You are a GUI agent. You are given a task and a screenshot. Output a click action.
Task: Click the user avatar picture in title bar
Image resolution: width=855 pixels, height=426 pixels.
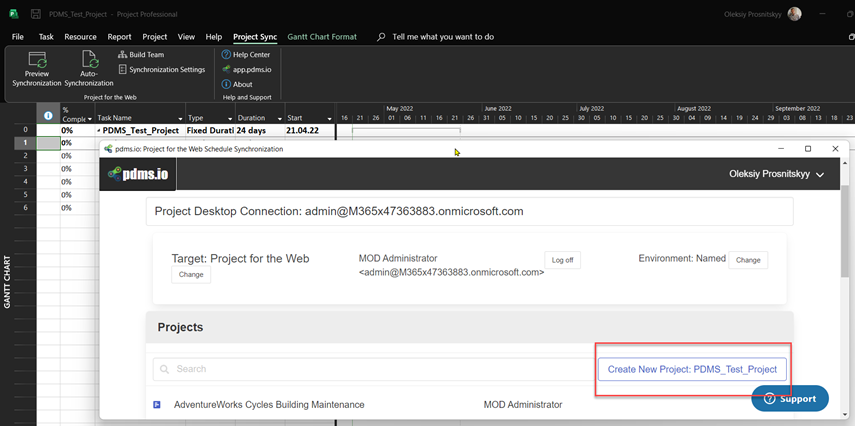coord(794,14)
